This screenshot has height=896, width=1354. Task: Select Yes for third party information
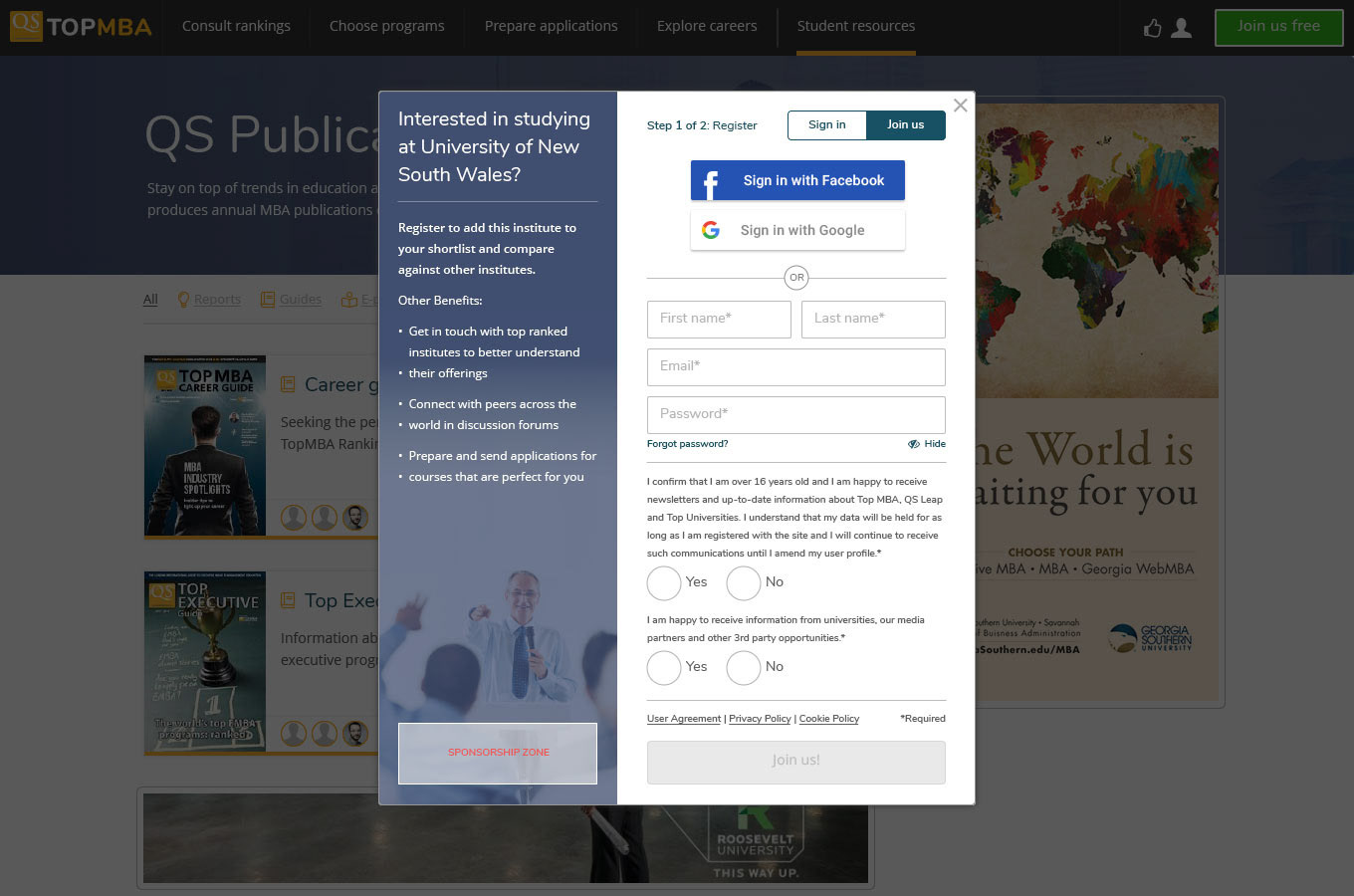coord(664,667)
